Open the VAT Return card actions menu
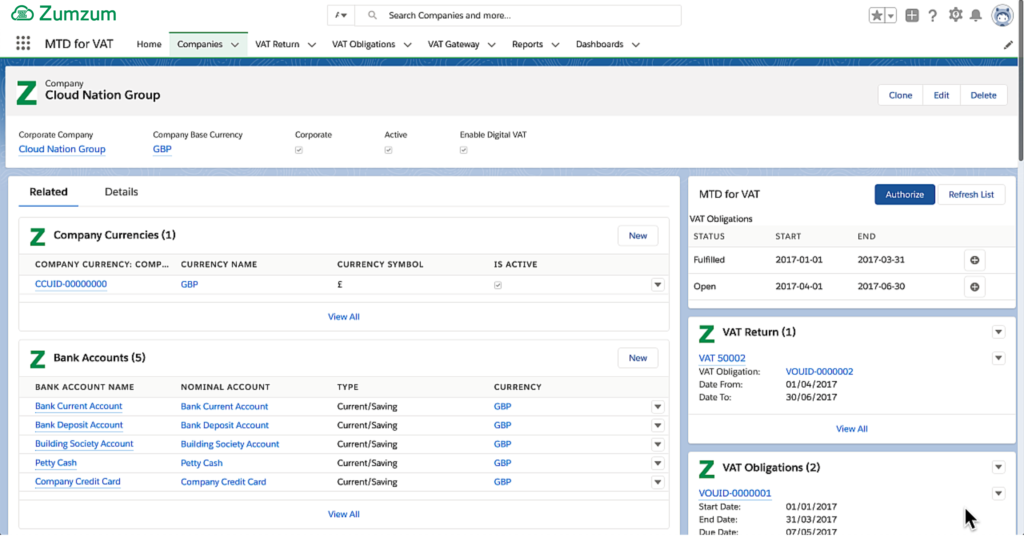Screen dimensions: 1024x538 coord(999,332)
